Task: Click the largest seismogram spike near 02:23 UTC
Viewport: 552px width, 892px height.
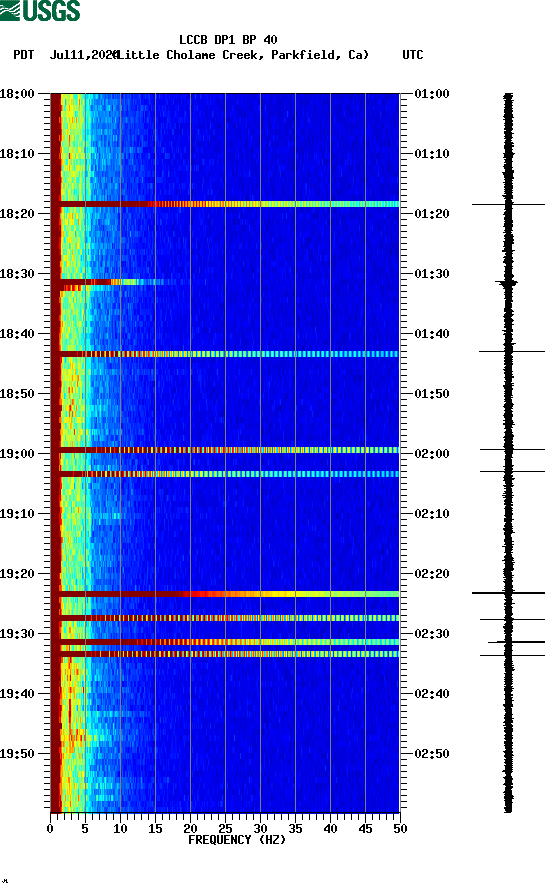Action: (508, 593)
